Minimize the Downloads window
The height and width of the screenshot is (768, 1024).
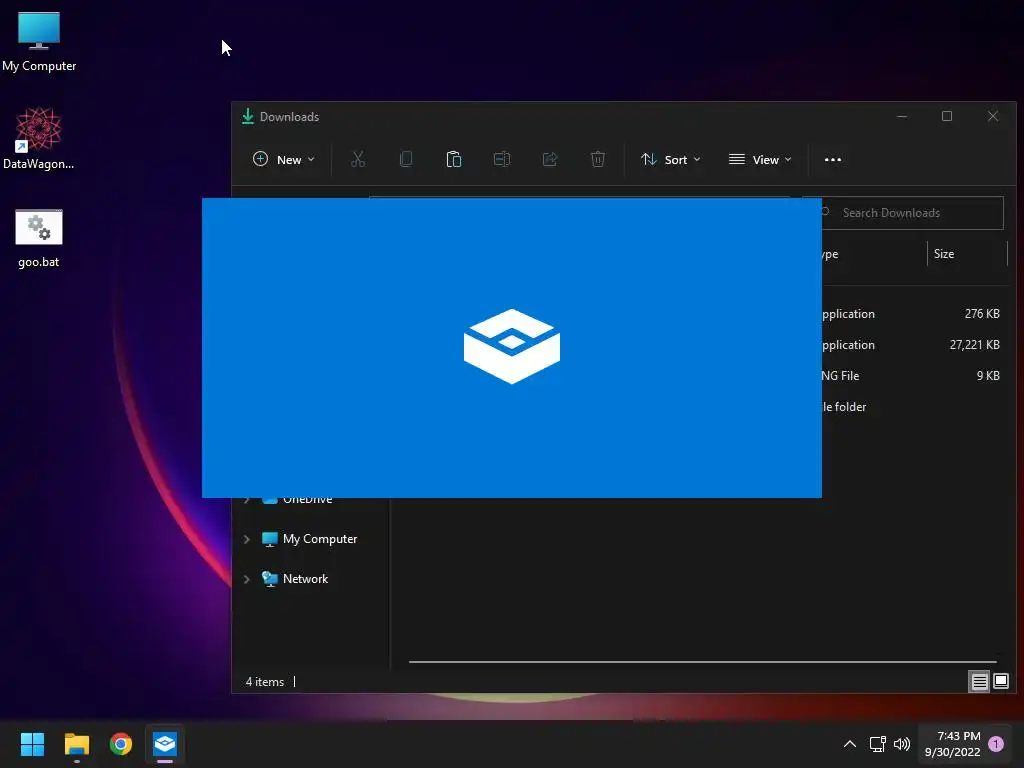pos(902,116)
